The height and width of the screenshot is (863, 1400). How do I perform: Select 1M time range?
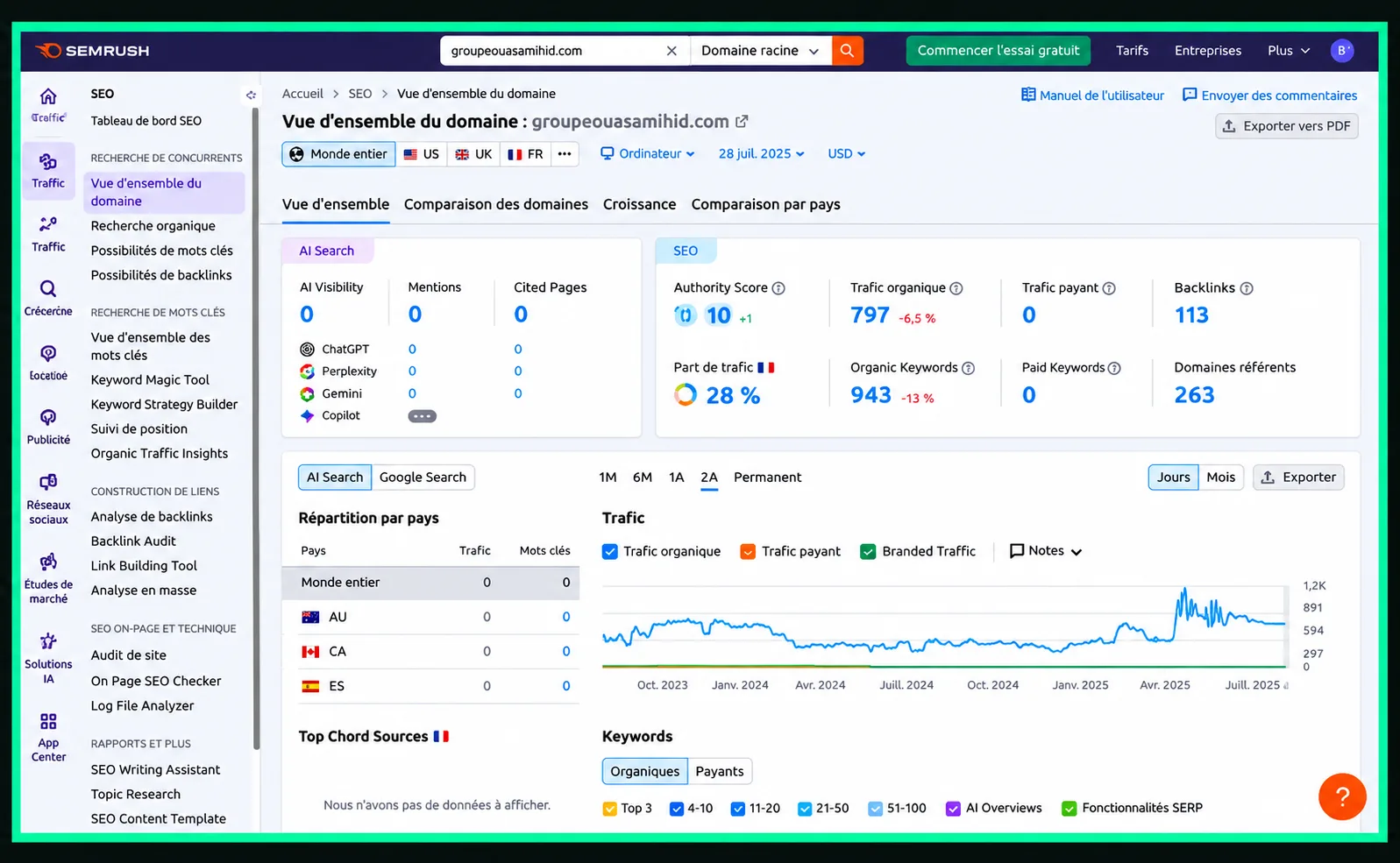pos(608,477)
